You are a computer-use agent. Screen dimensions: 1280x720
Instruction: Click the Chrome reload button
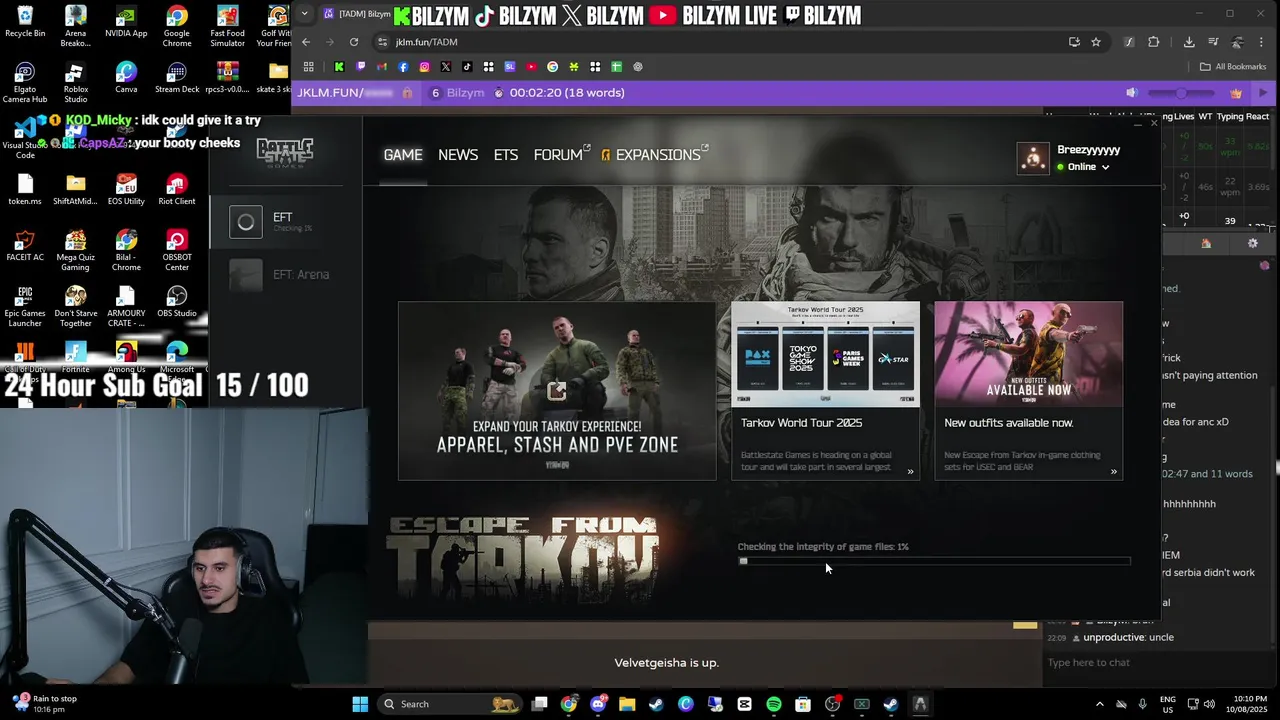coord(354,42)
